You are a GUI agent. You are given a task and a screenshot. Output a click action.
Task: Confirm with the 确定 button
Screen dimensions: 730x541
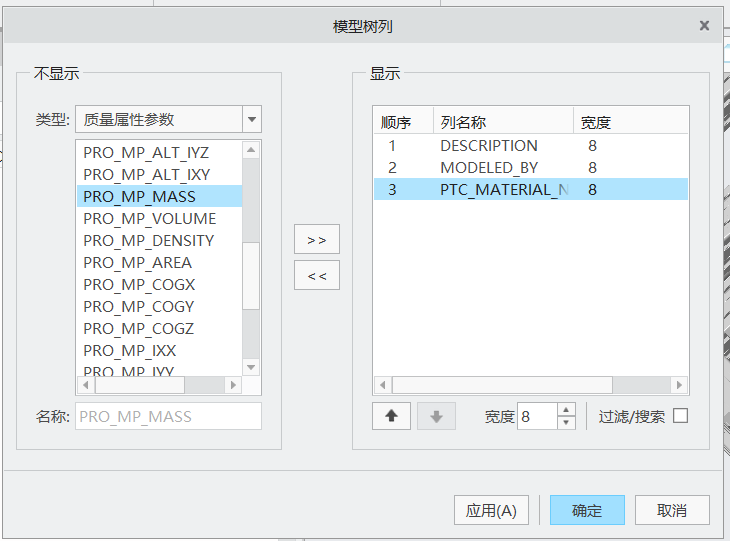coord(587,510)
